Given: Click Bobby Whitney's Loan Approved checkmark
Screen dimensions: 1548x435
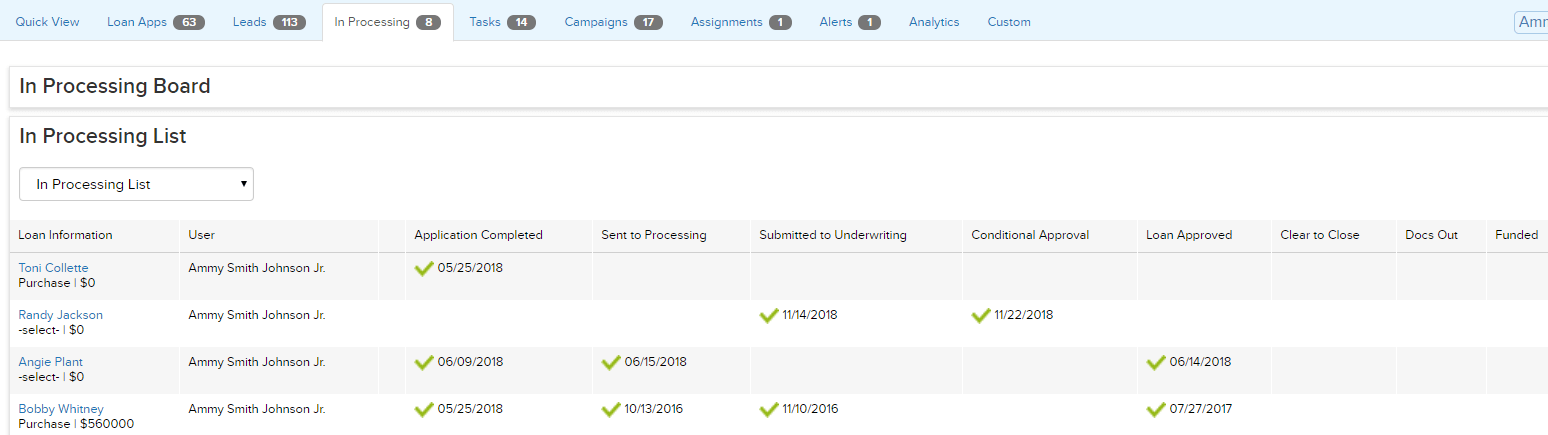Looking at the screenshot, I should pos(1156,409).
